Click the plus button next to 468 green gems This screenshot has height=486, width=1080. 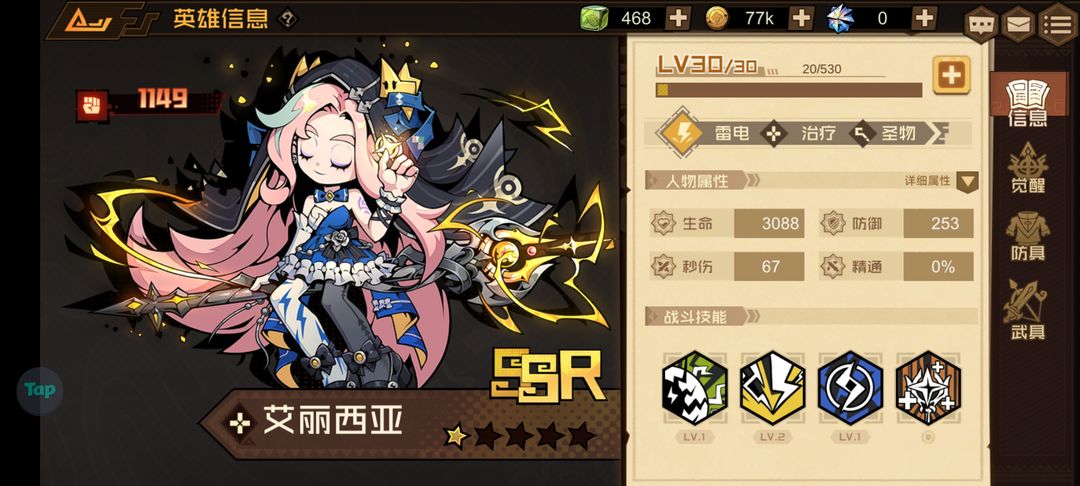tap(678, 18)
